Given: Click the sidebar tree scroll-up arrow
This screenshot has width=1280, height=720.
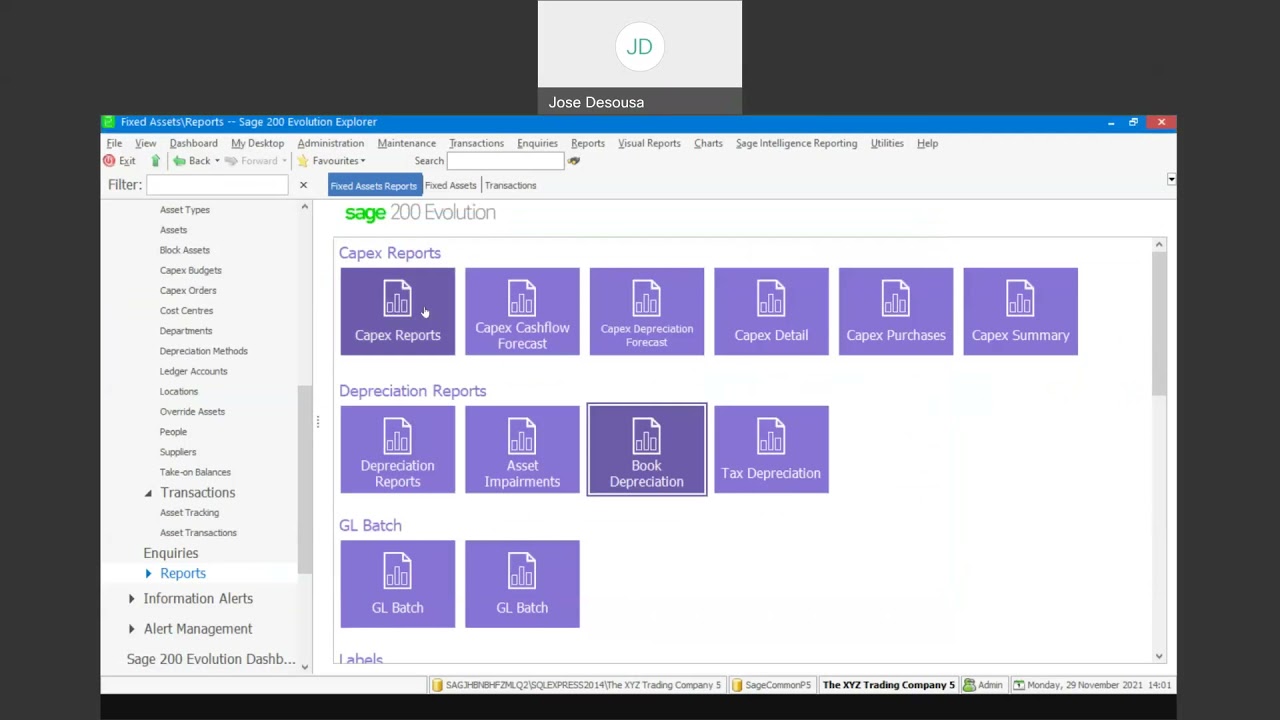Looking at the screenshot, I should pos(305,207).
